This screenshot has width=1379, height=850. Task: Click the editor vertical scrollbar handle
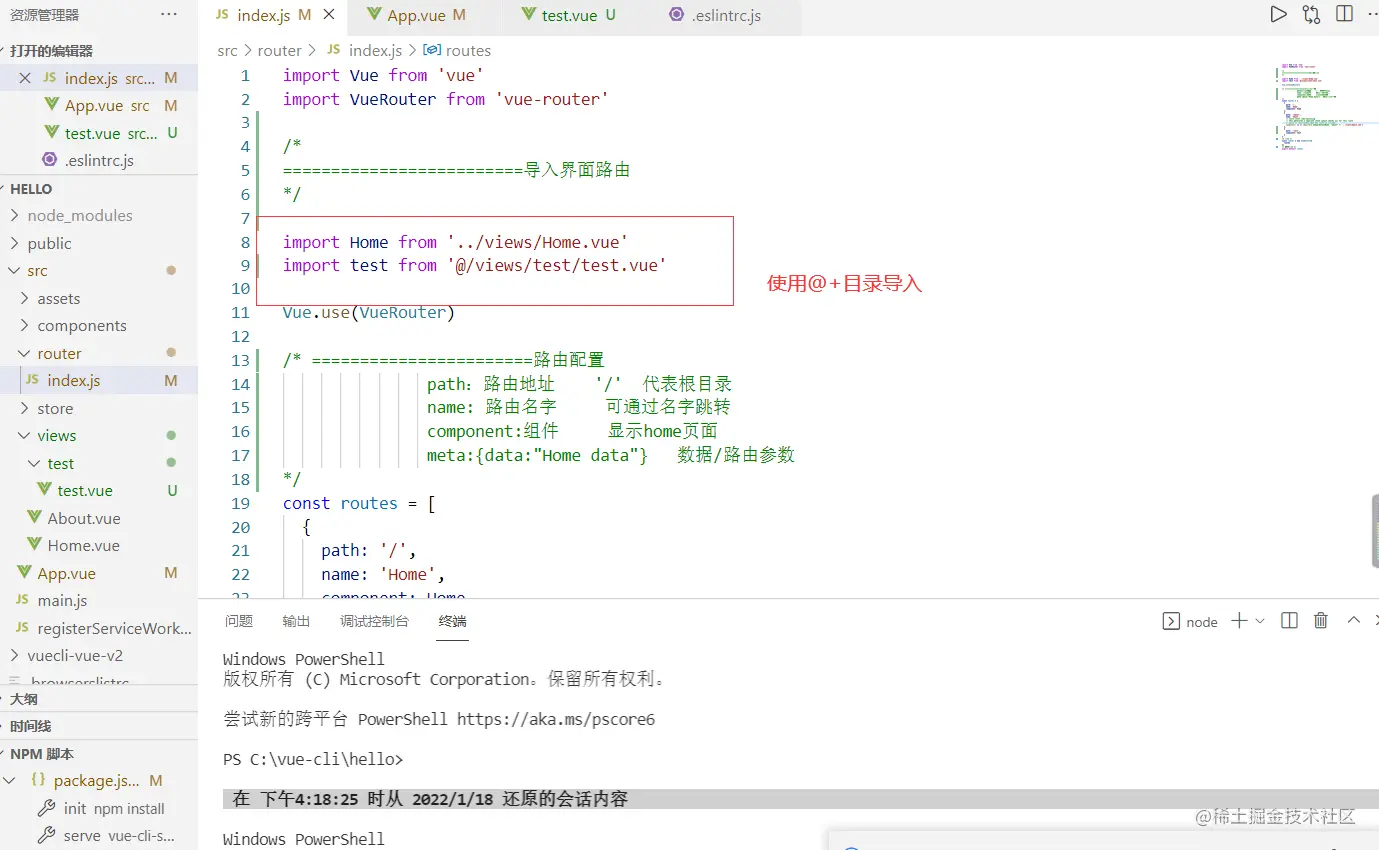(x=1375, y=531)
